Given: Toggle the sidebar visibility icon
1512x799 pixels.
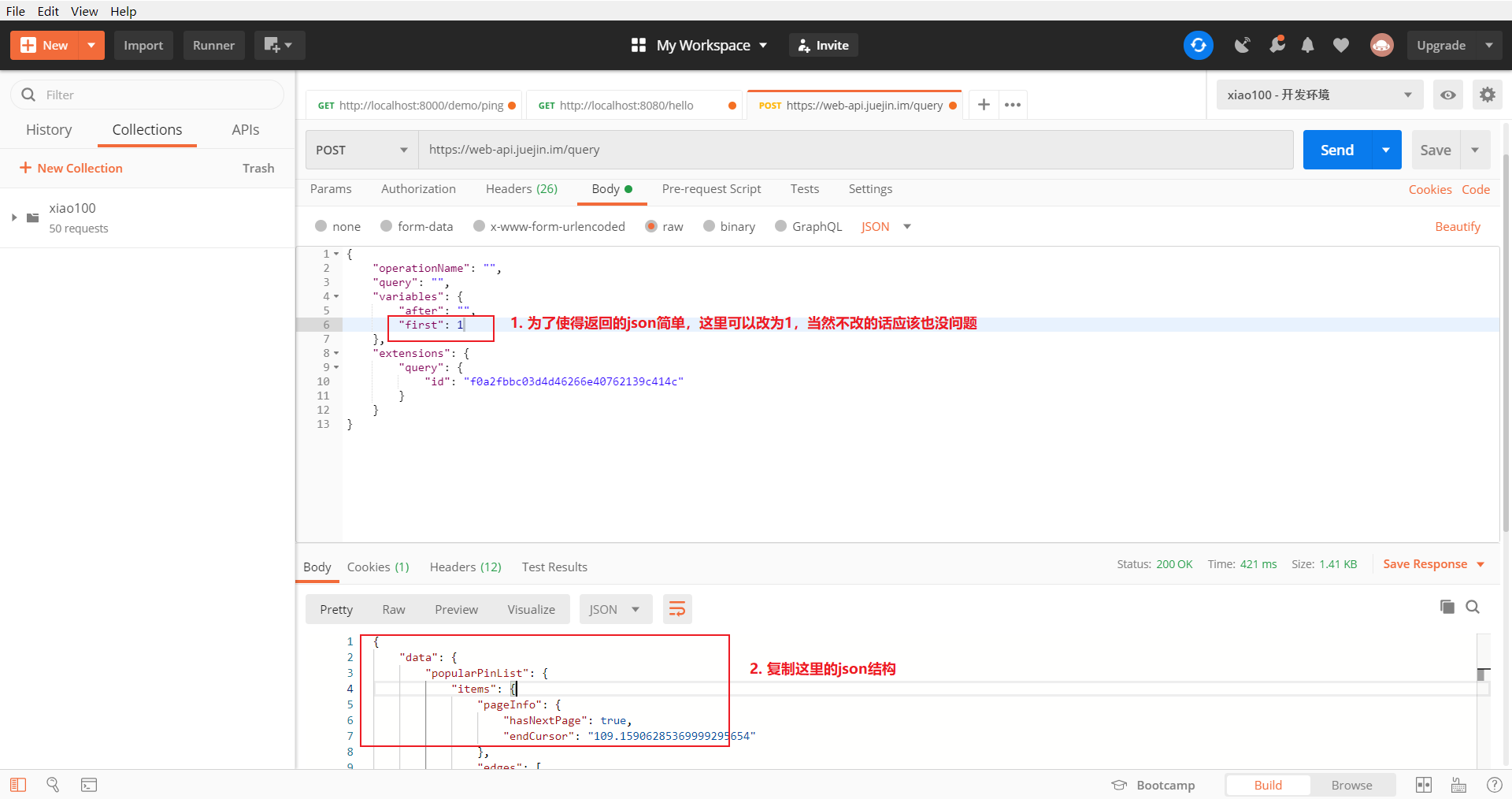Looking at the screenshot, I should (x=18, y=785).
